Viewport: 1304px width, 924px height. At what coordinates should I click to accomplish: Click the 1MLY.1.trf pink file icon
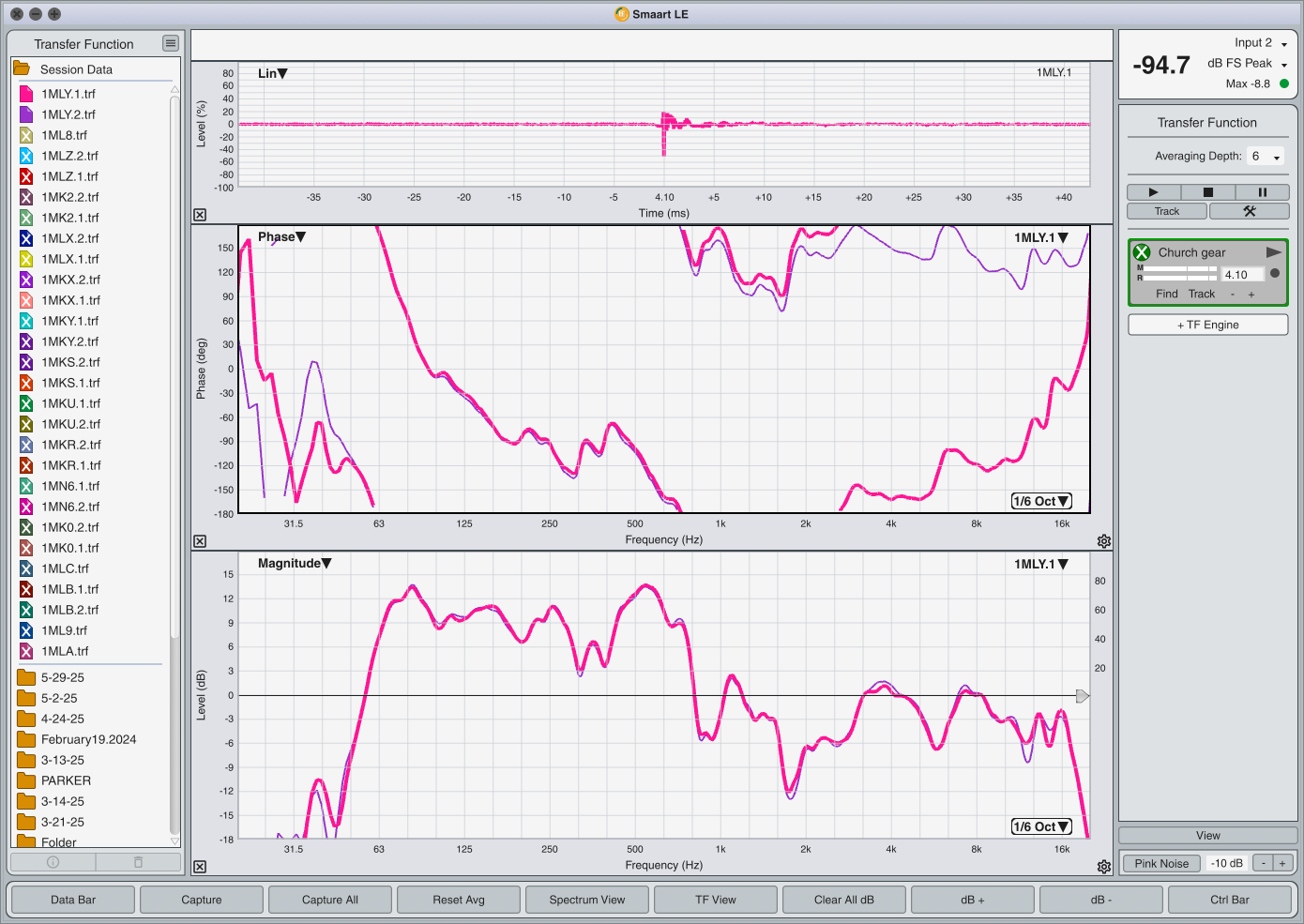pos(26,94)
